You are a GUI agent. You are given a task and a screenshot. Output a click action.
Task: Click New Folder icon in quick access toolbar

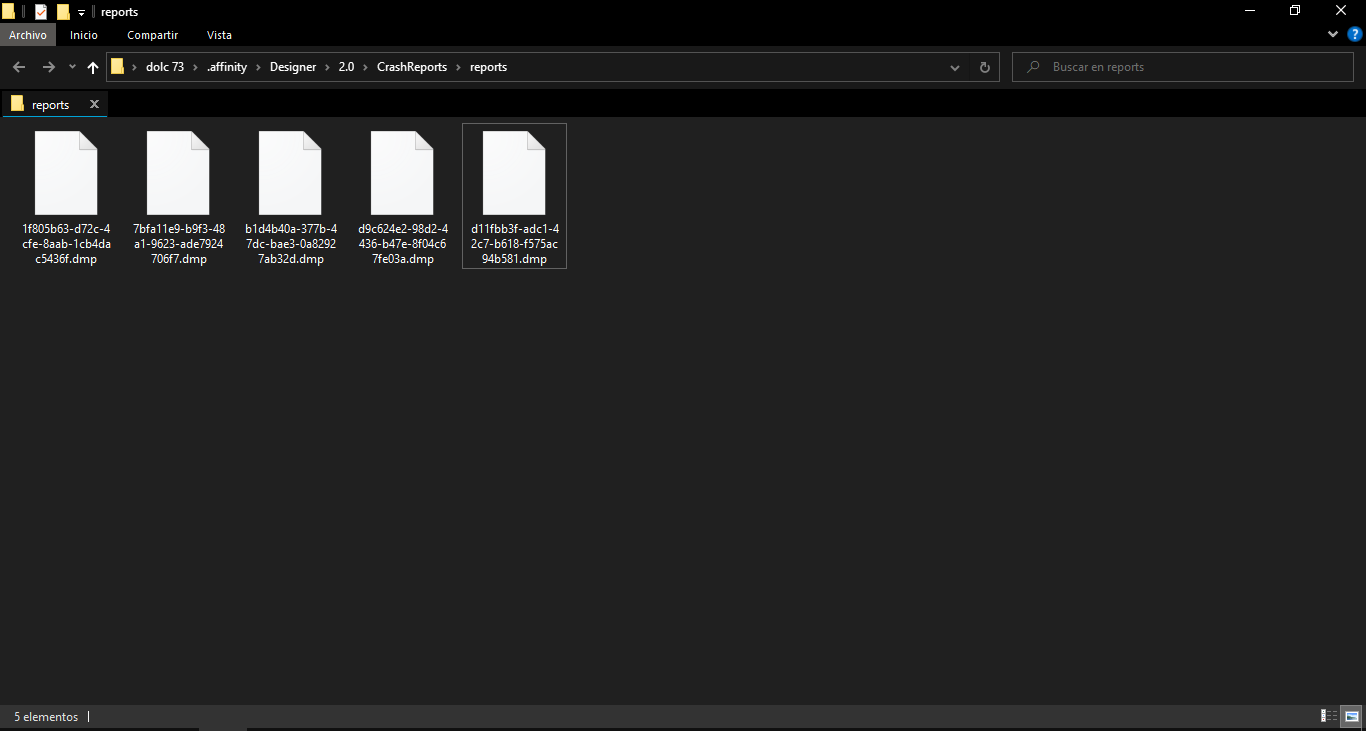click(63, 12)
